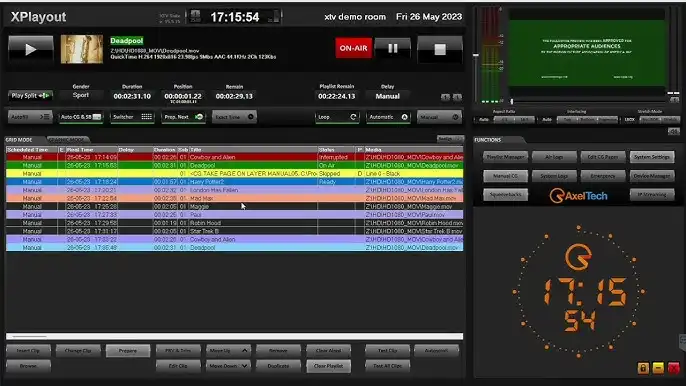The height and width of the screenshot is (386, 686).
Task: Click the horizontal scrollbar below playlist
Action: coord(234,336)
